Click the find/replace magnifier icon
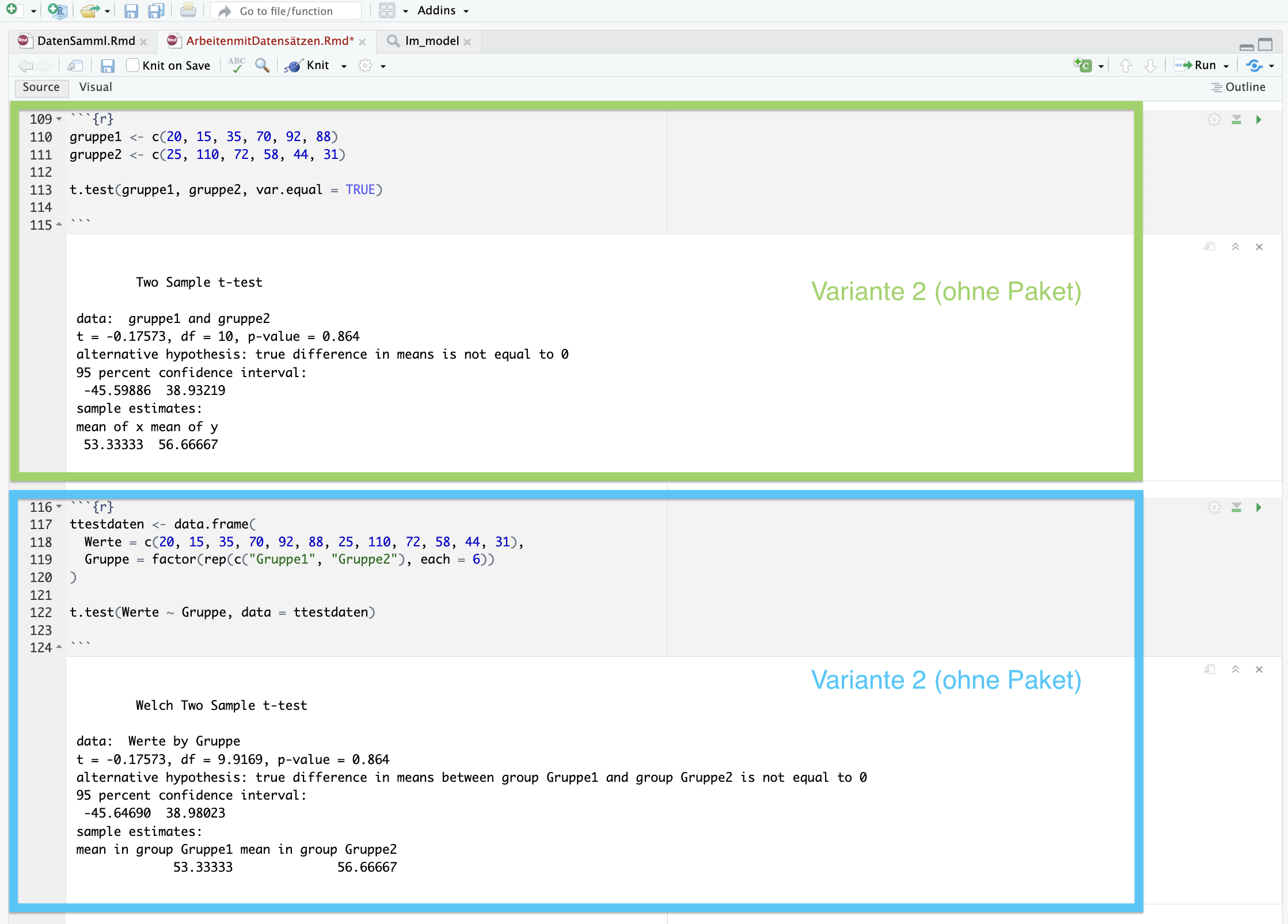The height and width of the screenshot is (924, 1288). pos(262,65)
